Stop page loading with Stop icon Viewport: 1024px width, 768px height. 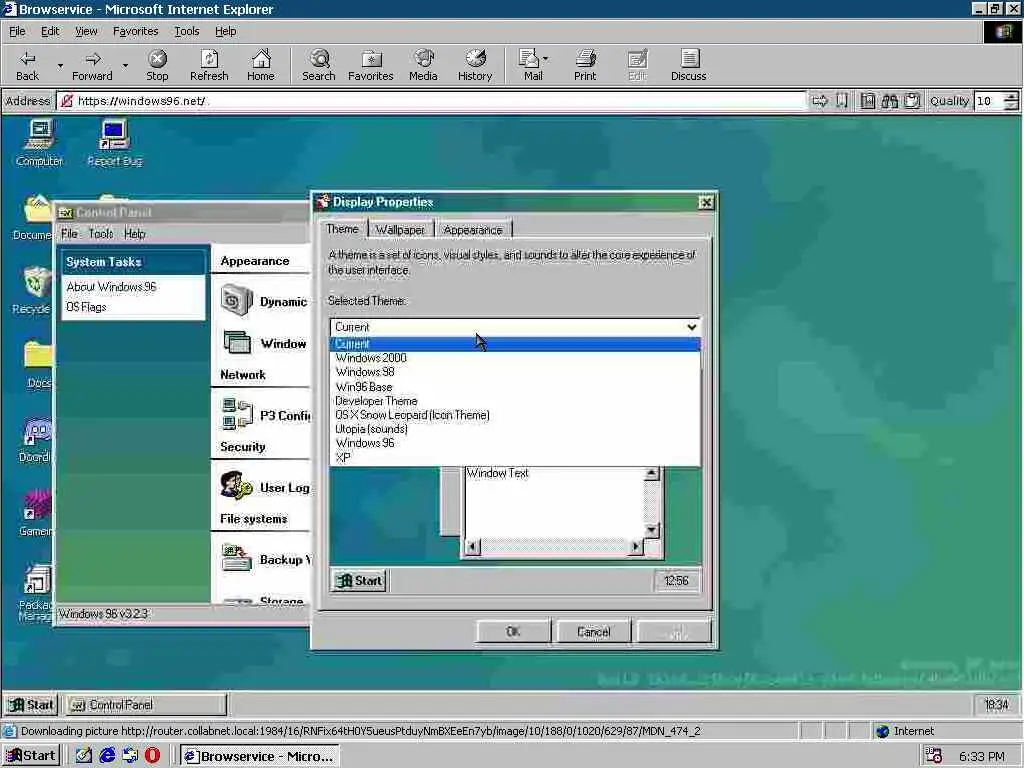pyautogui.click(x=157, y=65)
